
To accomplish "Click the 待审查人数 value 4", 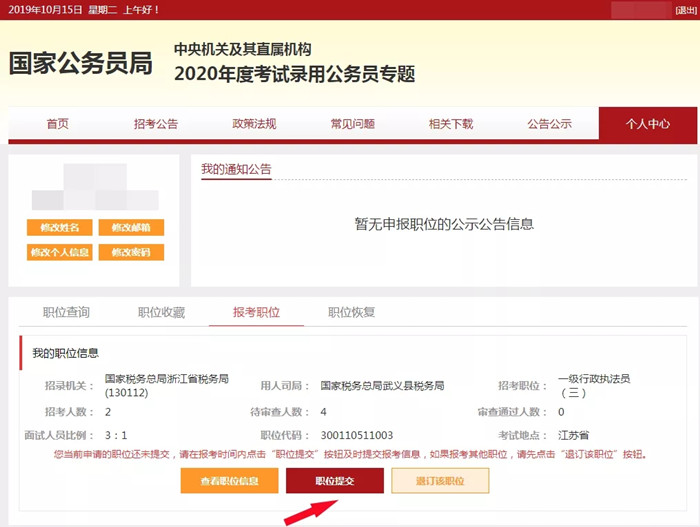I will coord(323,412).
